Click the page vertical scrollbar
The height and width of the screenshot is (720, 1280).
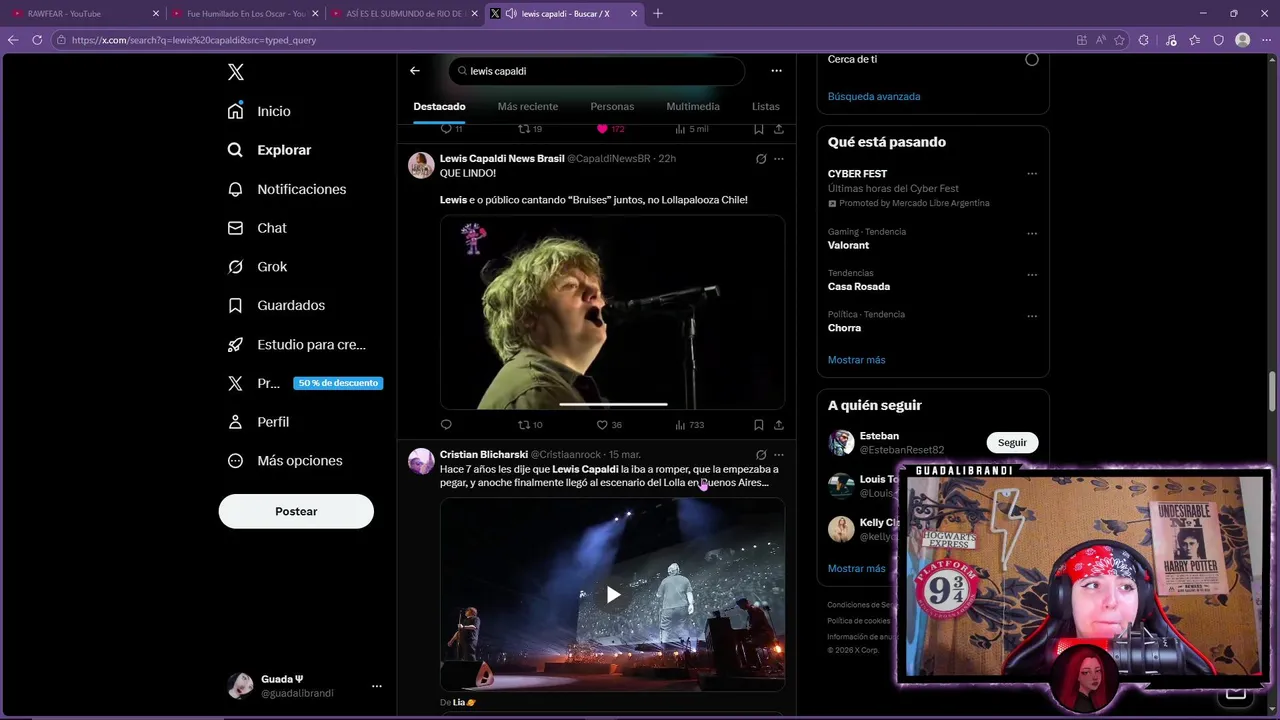pos(1273,390)
